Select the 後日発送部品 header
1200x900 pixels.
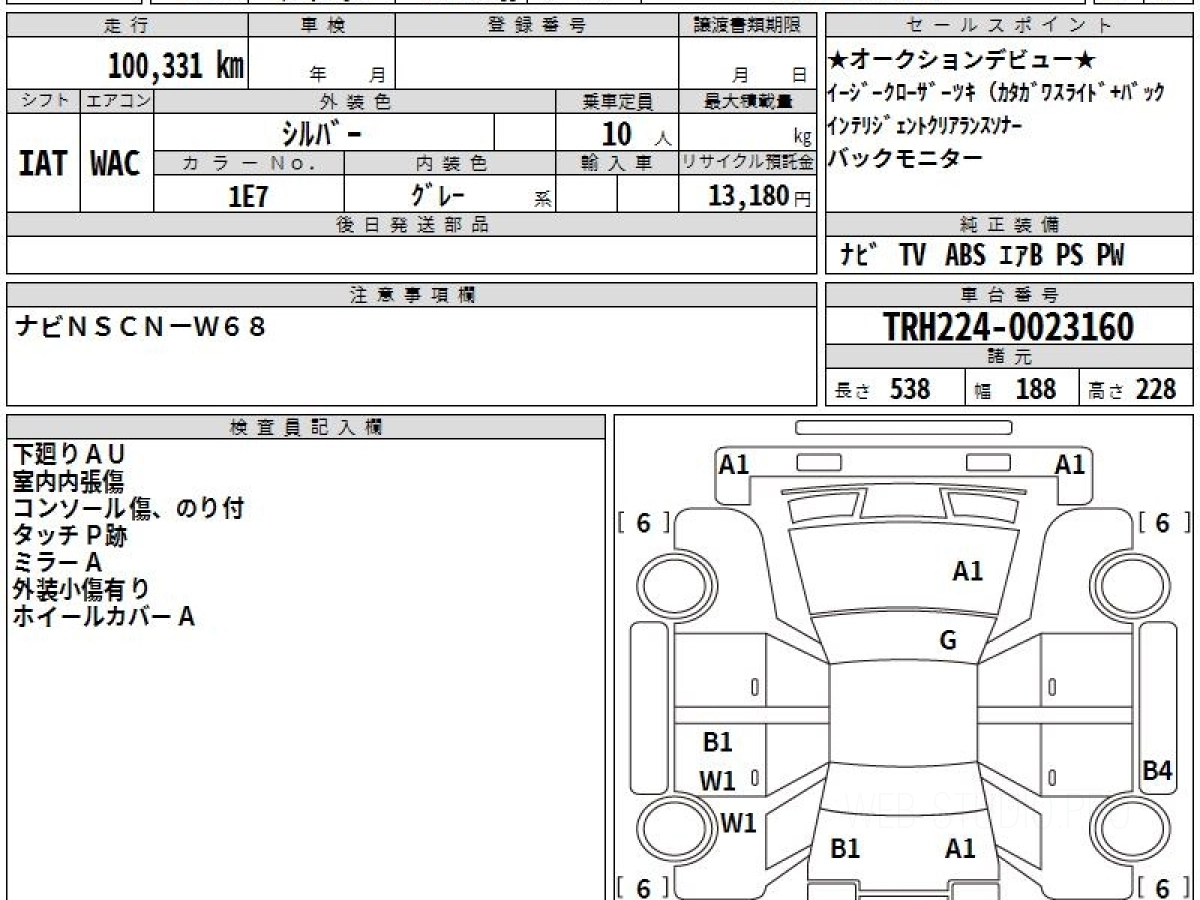click(x=411, y=225)
